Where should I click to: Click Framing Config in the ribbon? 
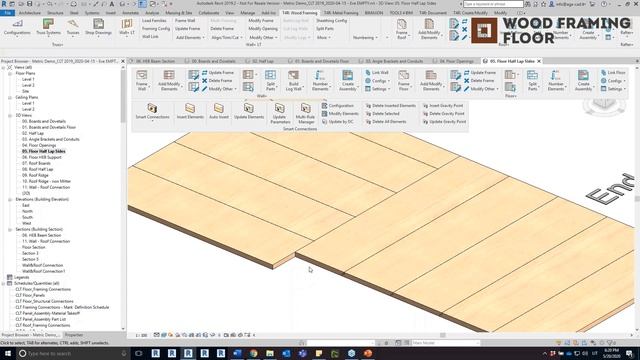156,29
